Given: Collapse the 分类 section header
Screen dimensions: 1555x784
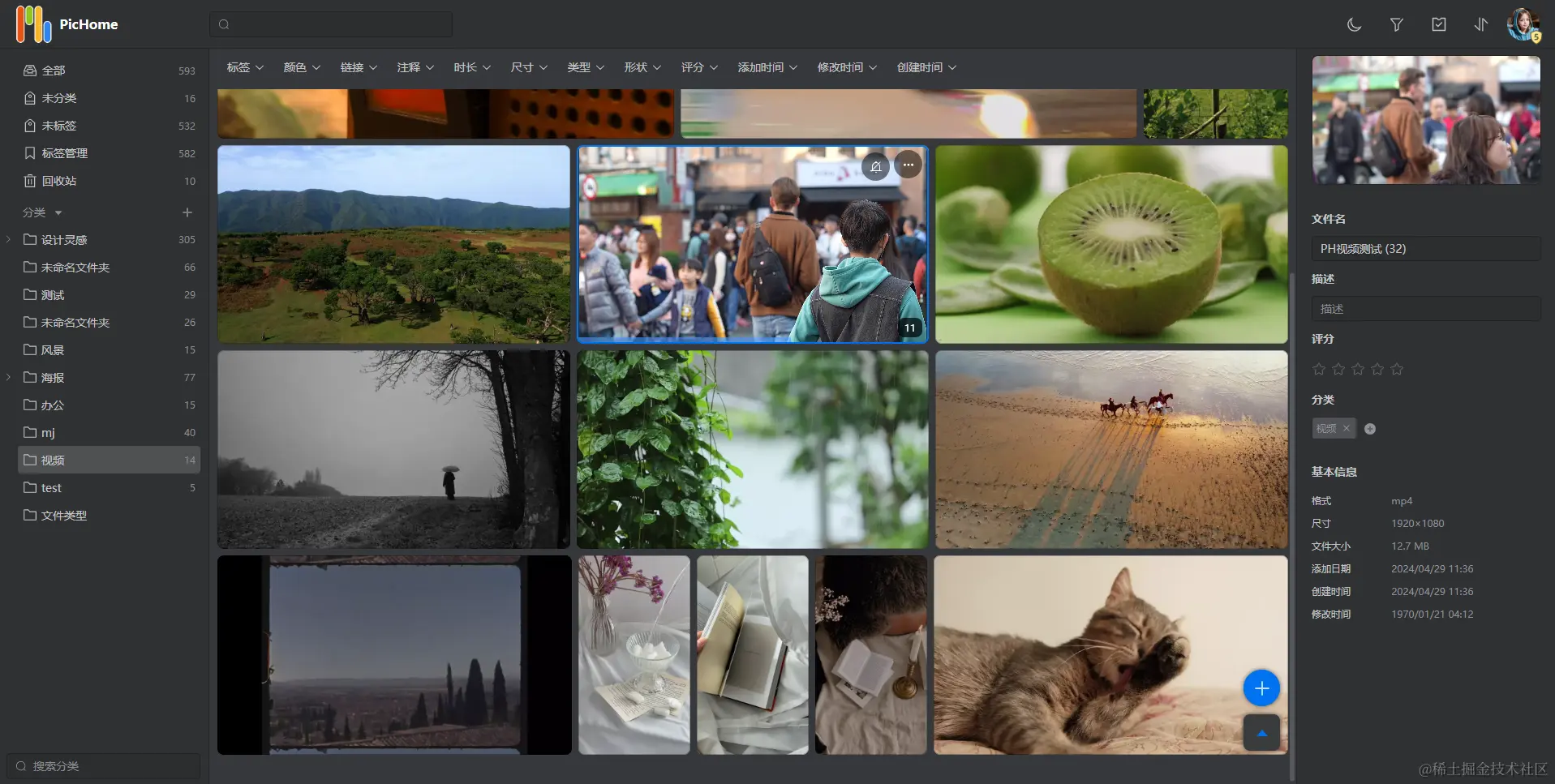Looking at the screenshot, I should (42, 212).
